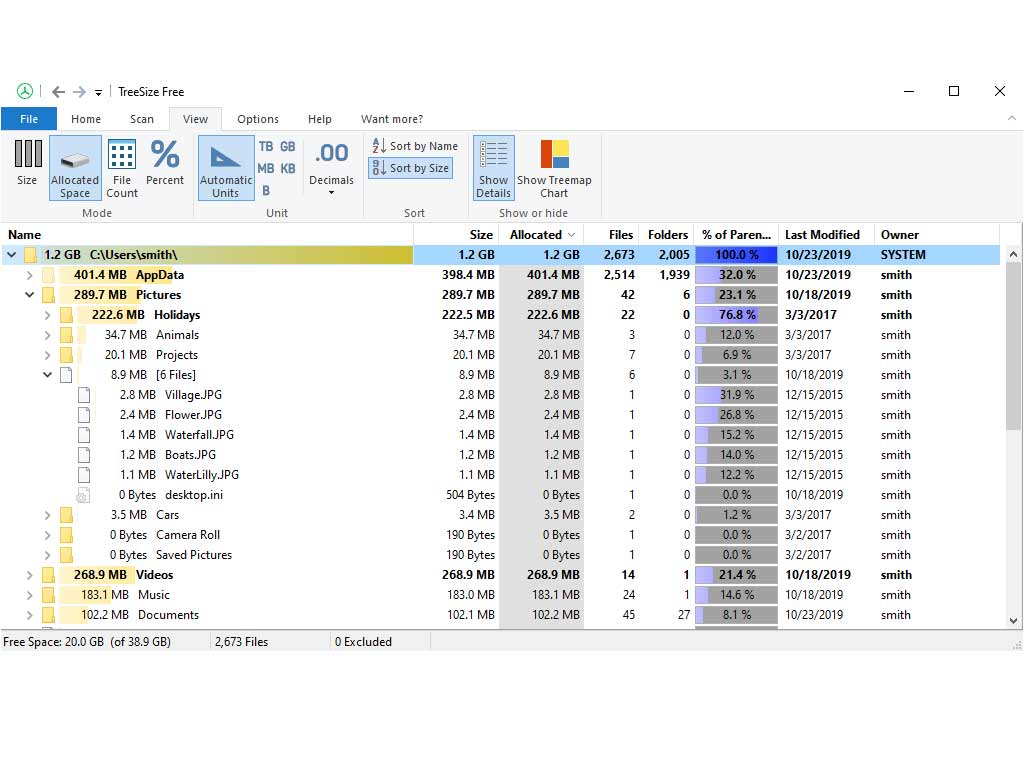Screen dimensions: 1024x768
Task: Set unit to TB
Action: pos(266,147)
